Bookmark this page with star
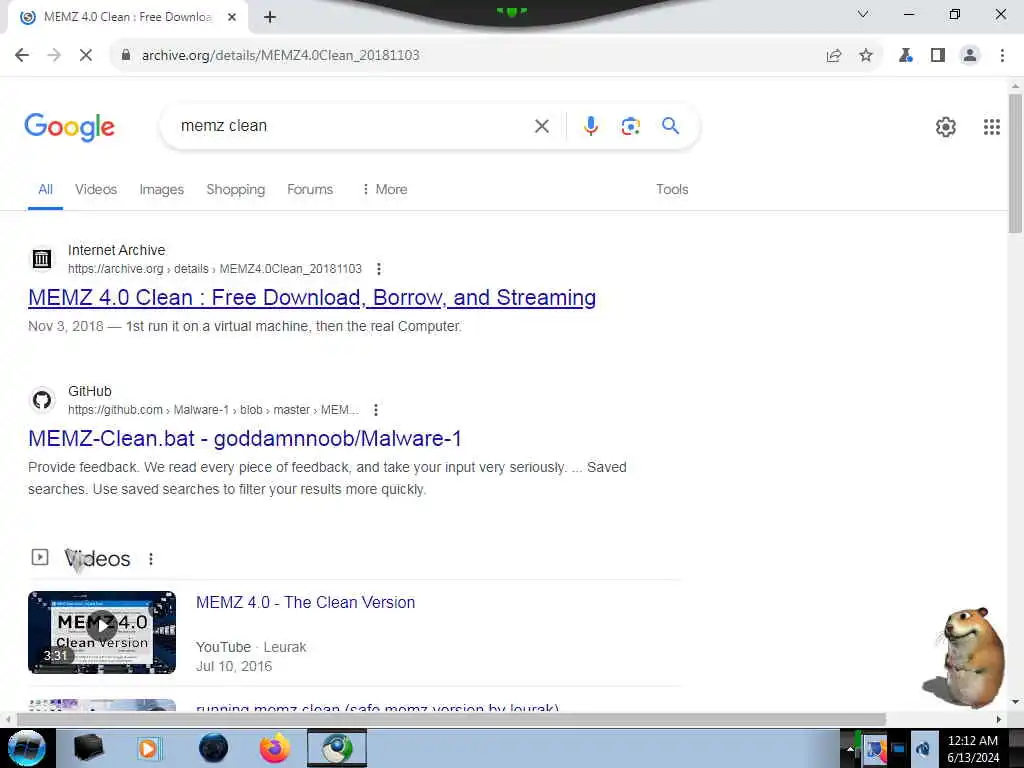This screenshot has height=768, width=1024. pos(866,56)
